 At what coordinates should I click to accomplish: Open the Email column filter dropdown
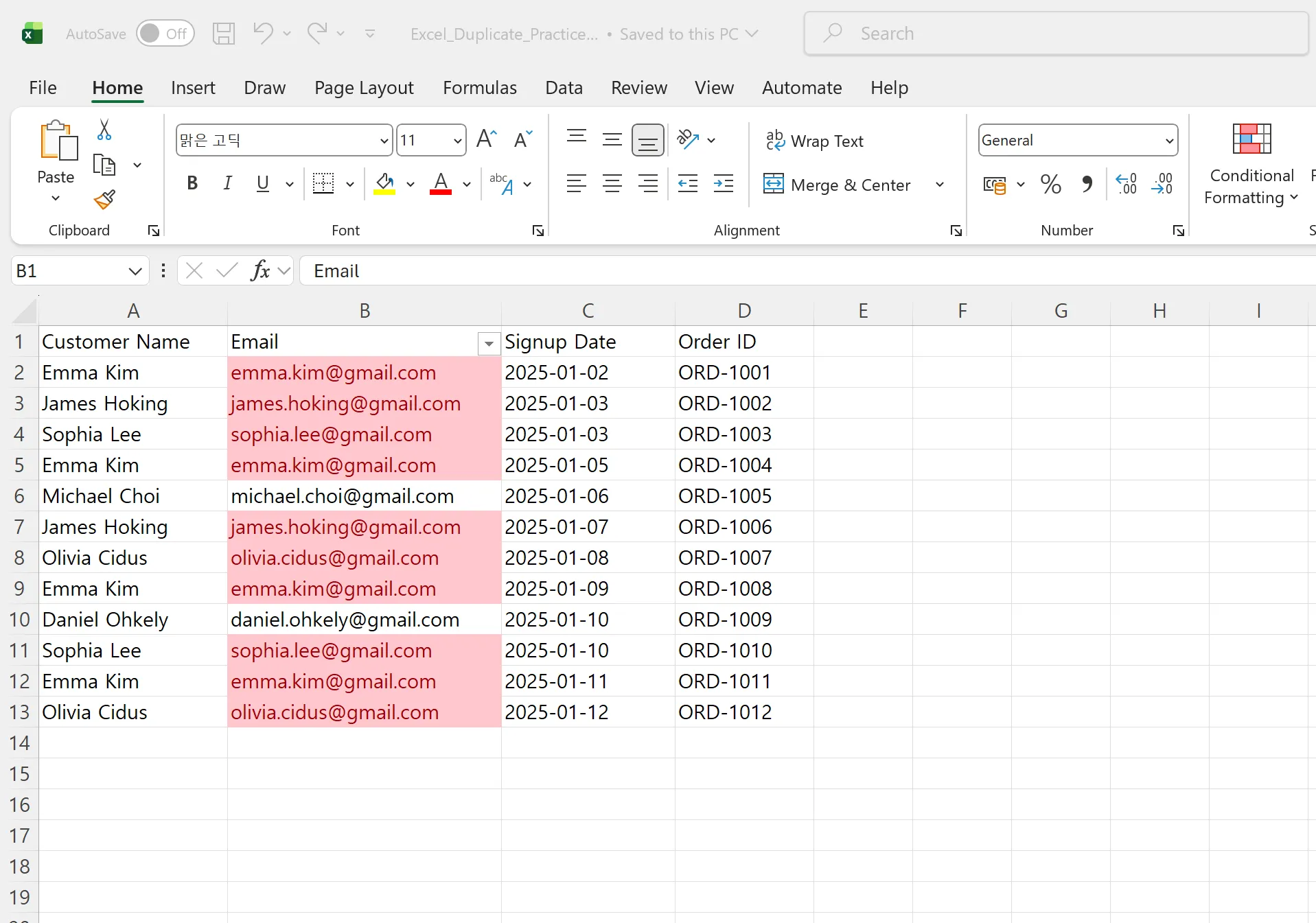[487, 344]
